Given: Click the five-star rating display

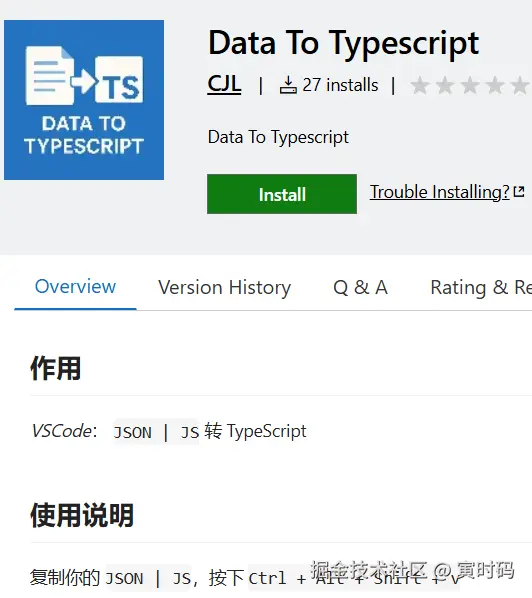Looking at the screenshot, I should 471,85.
